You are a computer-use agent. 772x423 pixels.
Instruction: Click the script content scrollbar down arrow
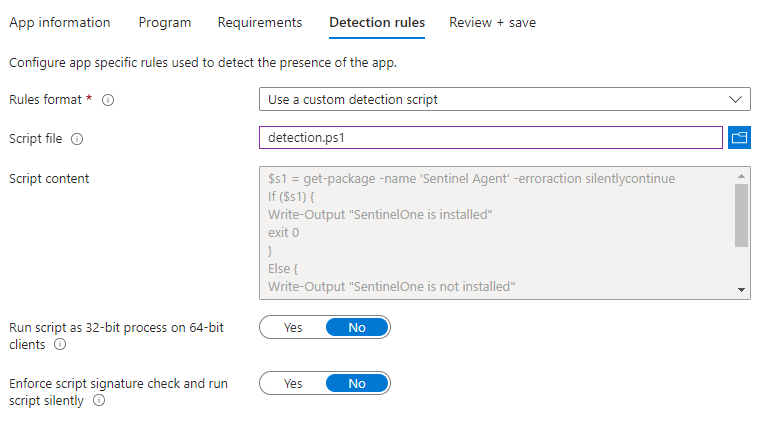(742, 289)
